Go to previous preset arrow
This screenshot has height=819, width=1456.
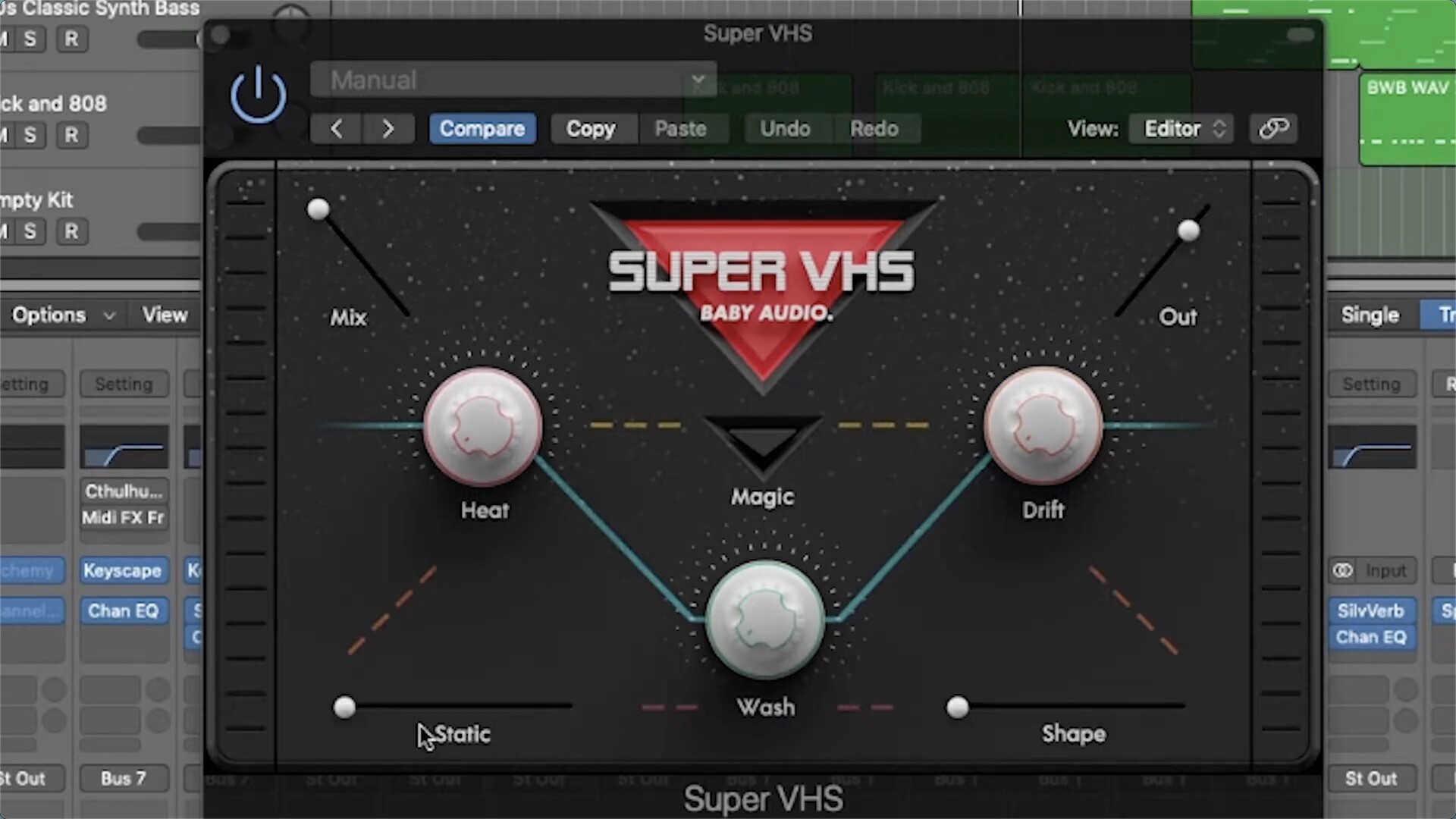tap(336, 129)
